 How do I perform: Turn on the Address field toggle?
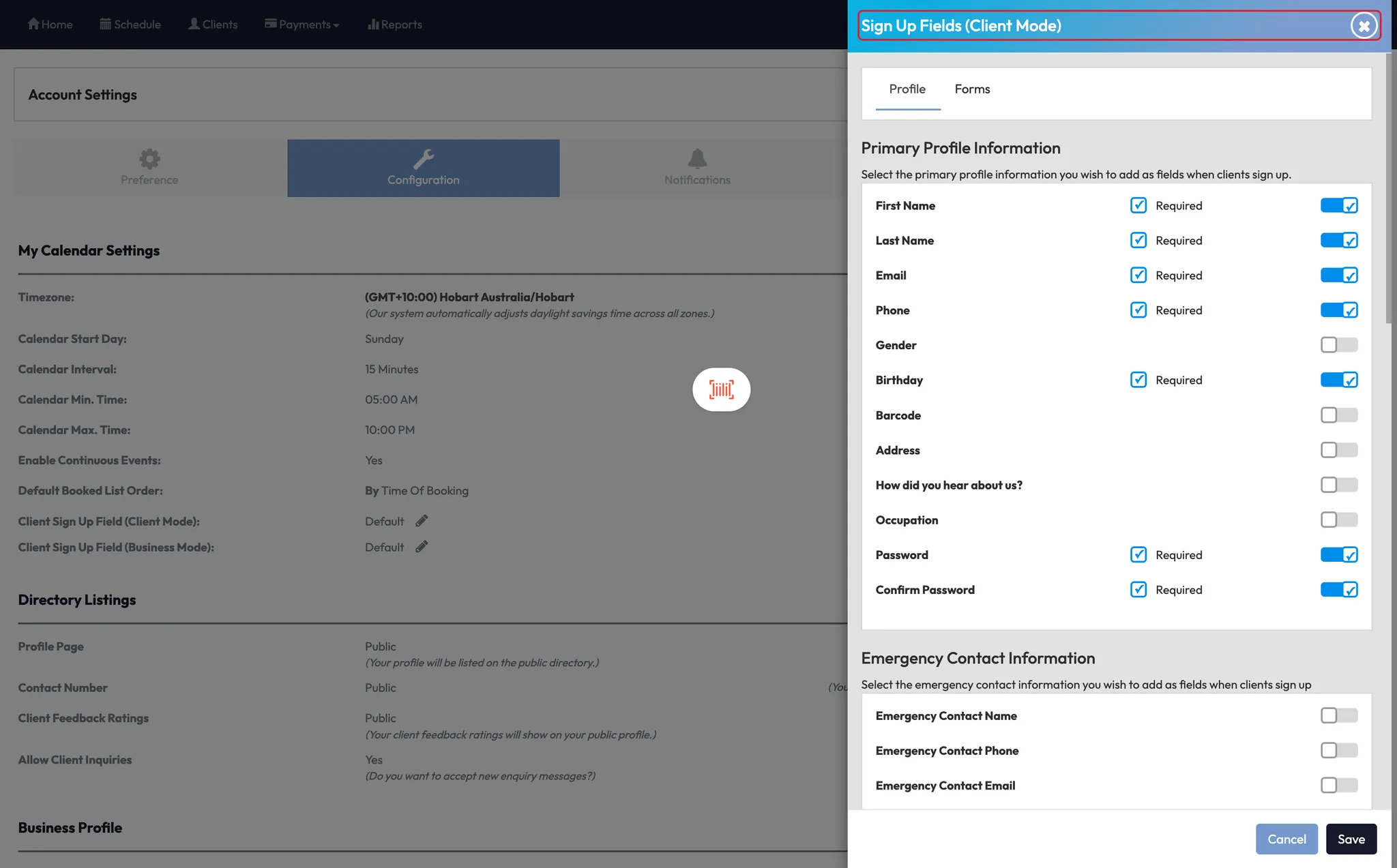pos(1338,450)
